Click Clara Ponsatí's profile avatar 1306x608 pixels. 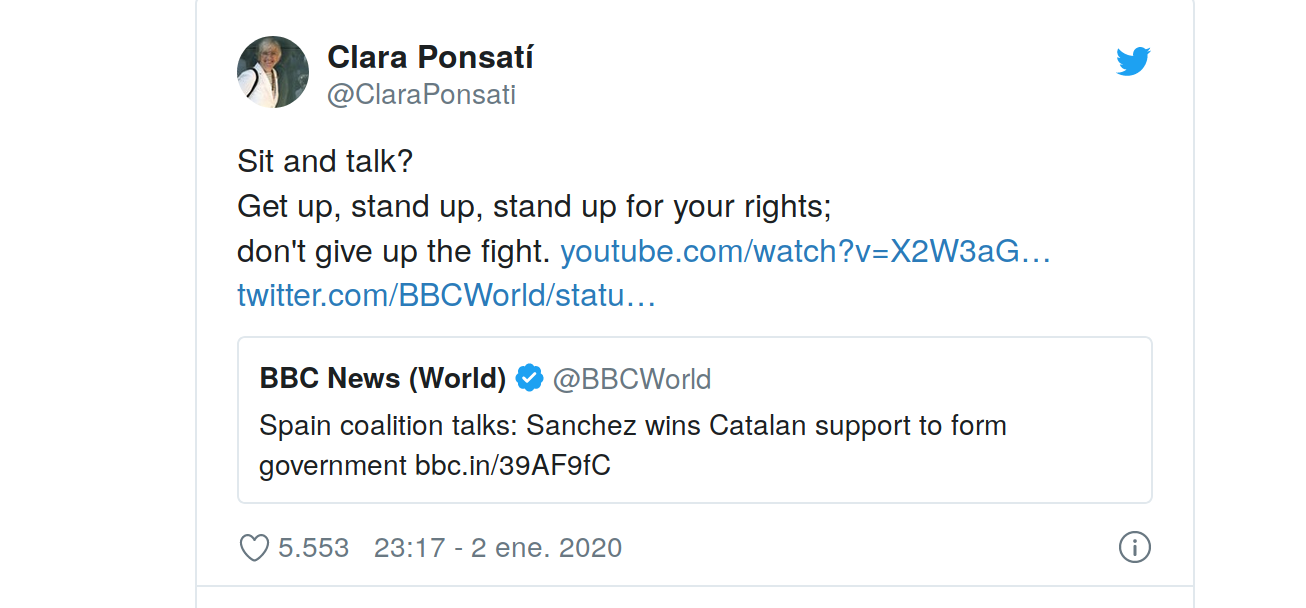pyautogui.click(x=273, y=72)
